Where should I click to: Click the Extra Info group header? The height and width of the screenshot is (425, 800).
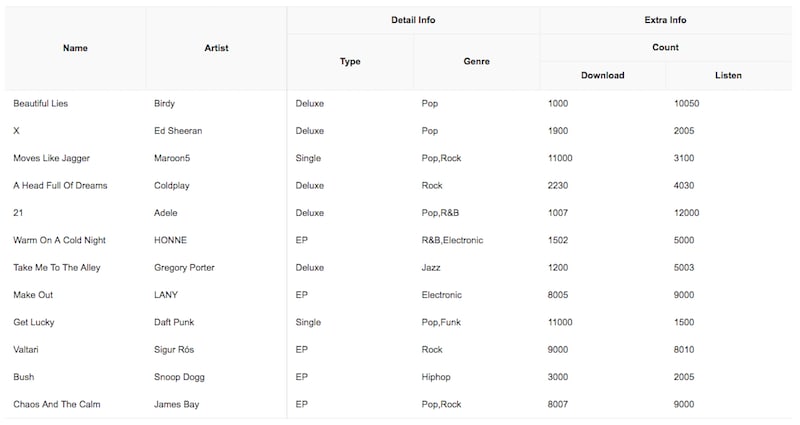[665, 20]
